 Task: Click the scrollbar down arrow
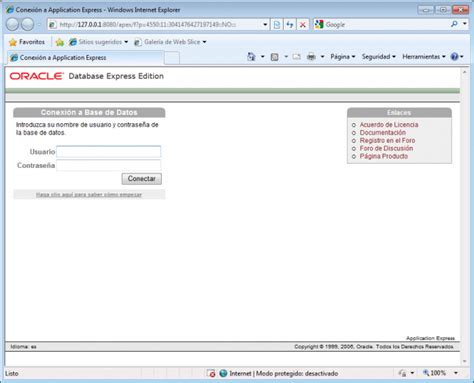[x=465, y=361]
